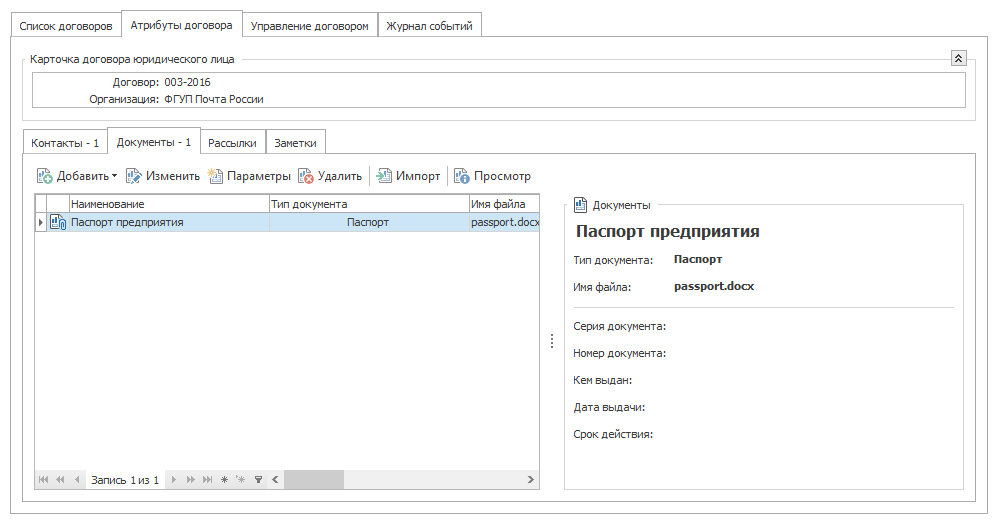Viewport: 998px width, 524px height.
Task: Click the Добавить document icon
Action: (45, 176)
